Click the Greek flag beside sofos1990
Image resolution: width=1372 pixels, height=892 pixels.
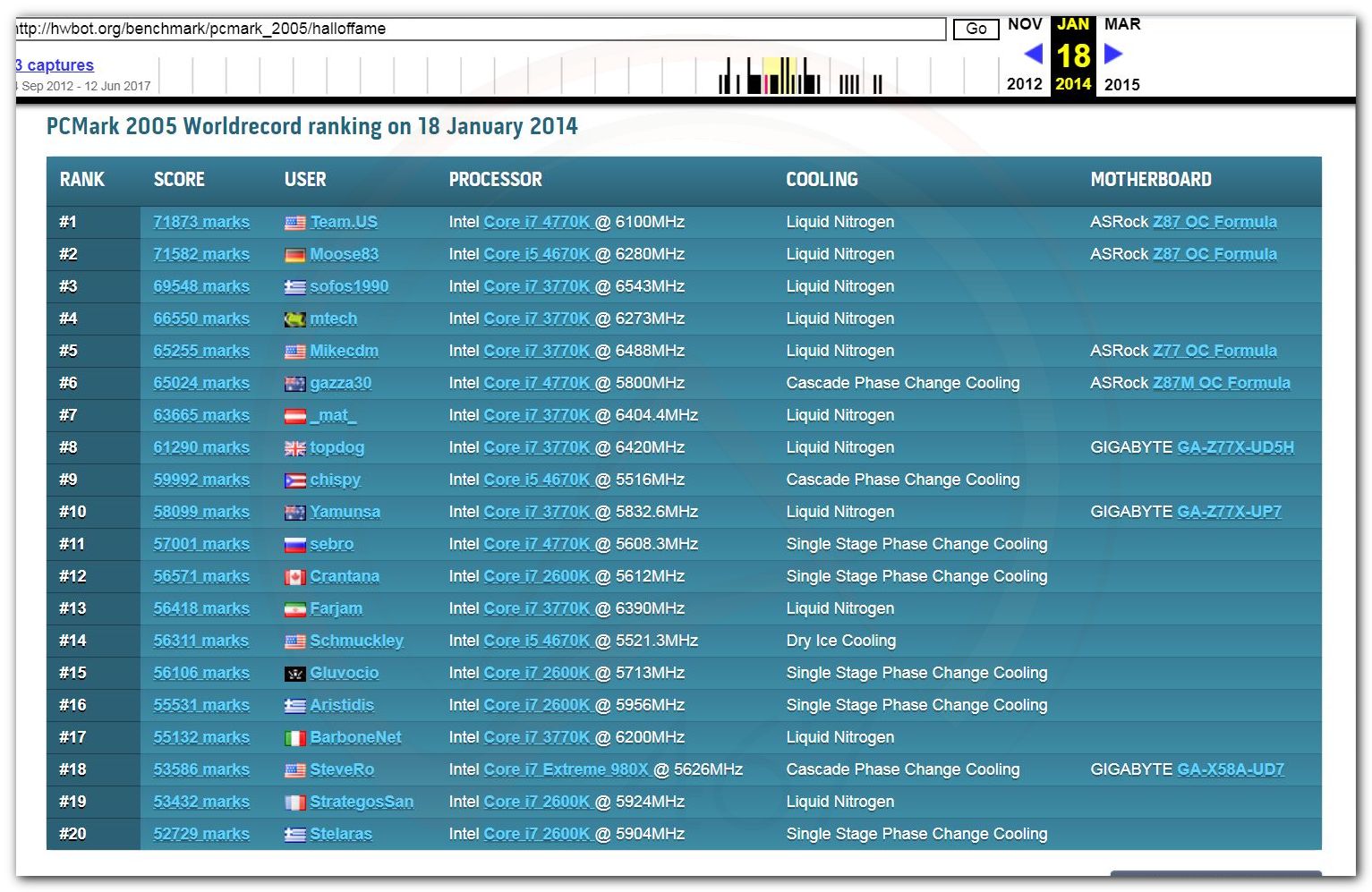294,287
